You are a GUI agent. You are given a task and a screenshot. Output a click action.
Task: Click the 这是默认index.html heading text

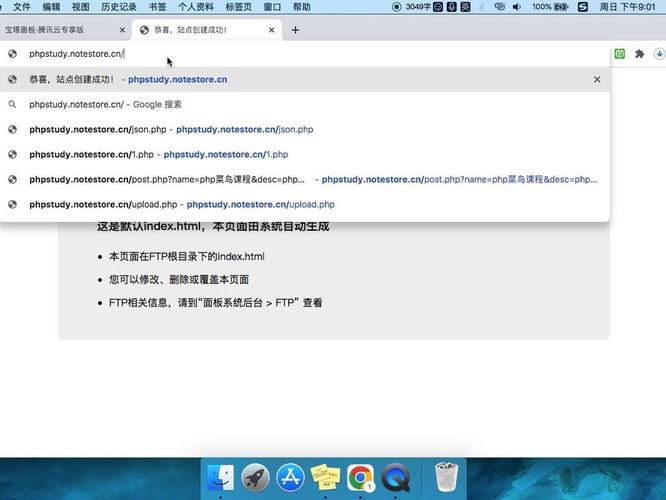pos(213,226)
